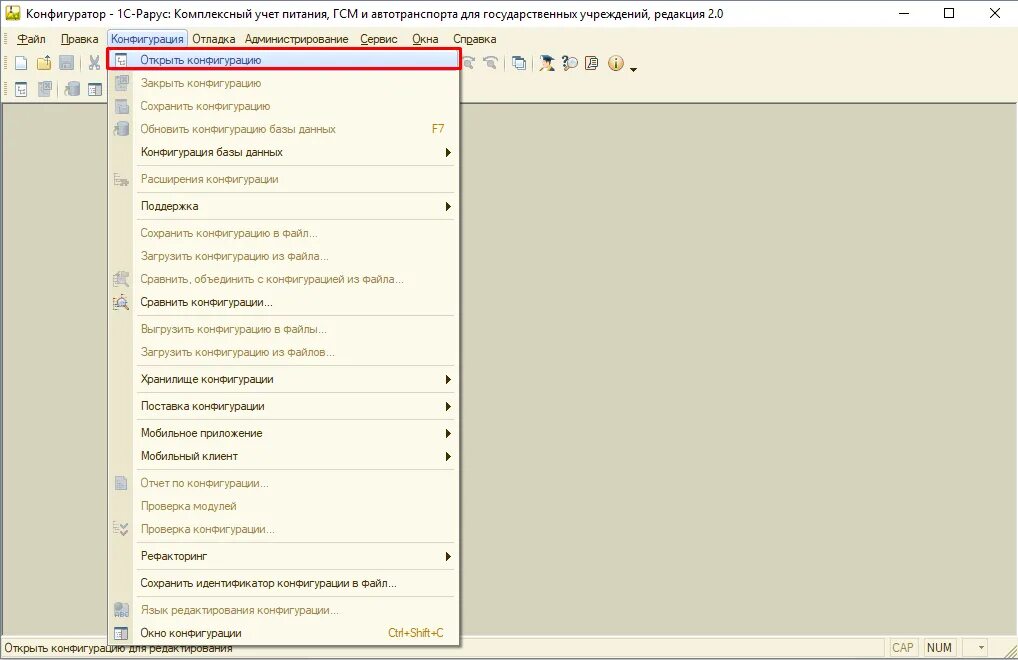This screenshot has height=660, width=1018.
Task: Click the Cut scissors icon
Action: (x=95, y=63)
